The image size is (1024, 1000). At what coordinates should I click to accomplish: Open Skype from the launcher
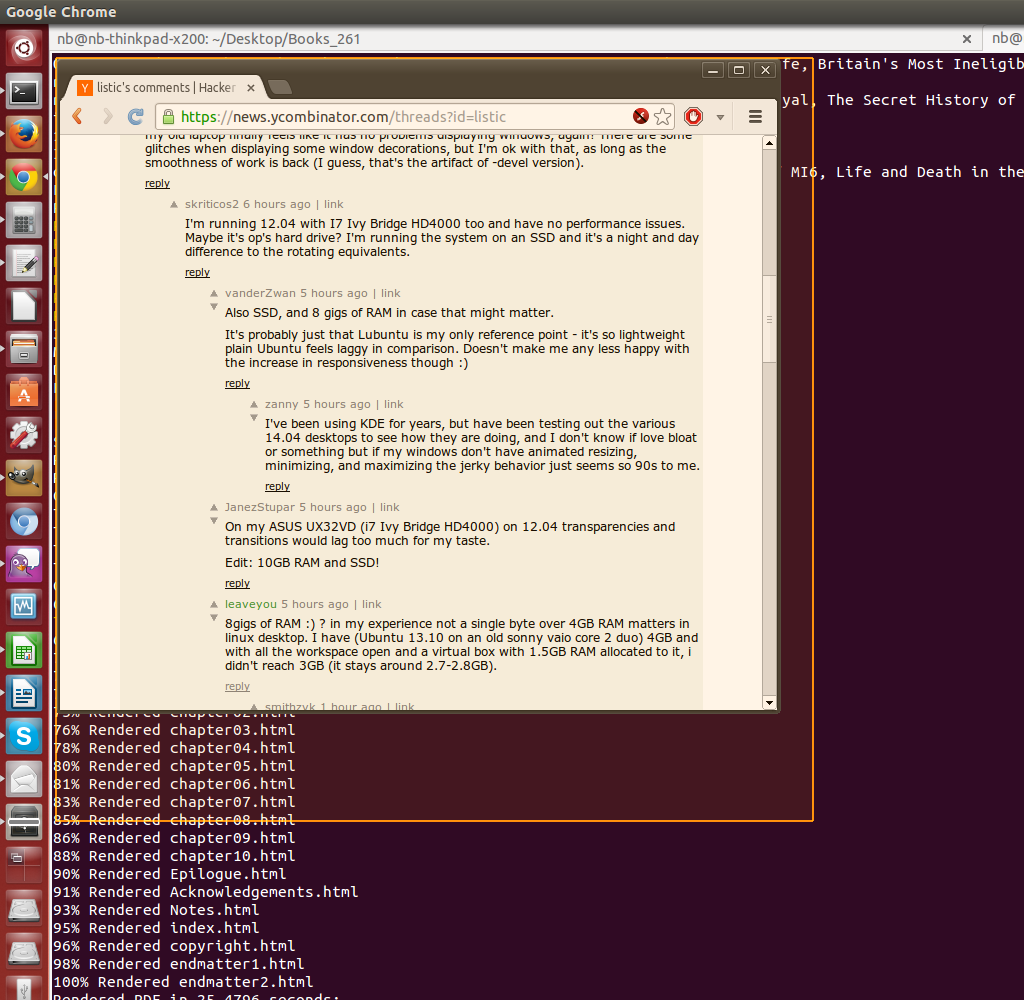click(24, 736)
